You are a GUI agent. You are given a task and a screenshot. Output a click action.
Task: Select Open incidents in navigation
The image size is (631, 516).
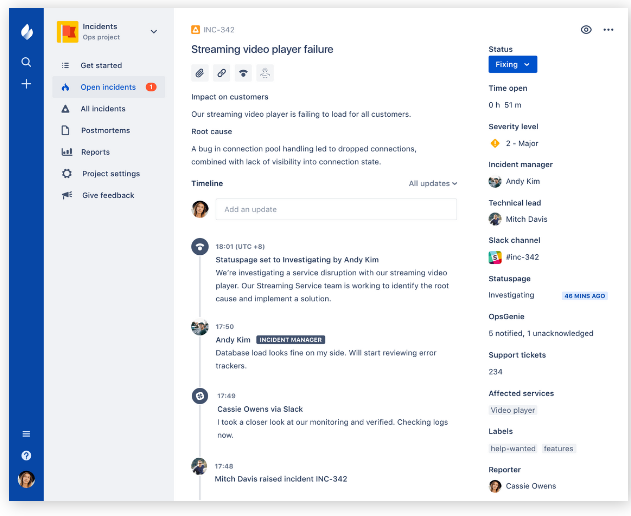(108, 87)
